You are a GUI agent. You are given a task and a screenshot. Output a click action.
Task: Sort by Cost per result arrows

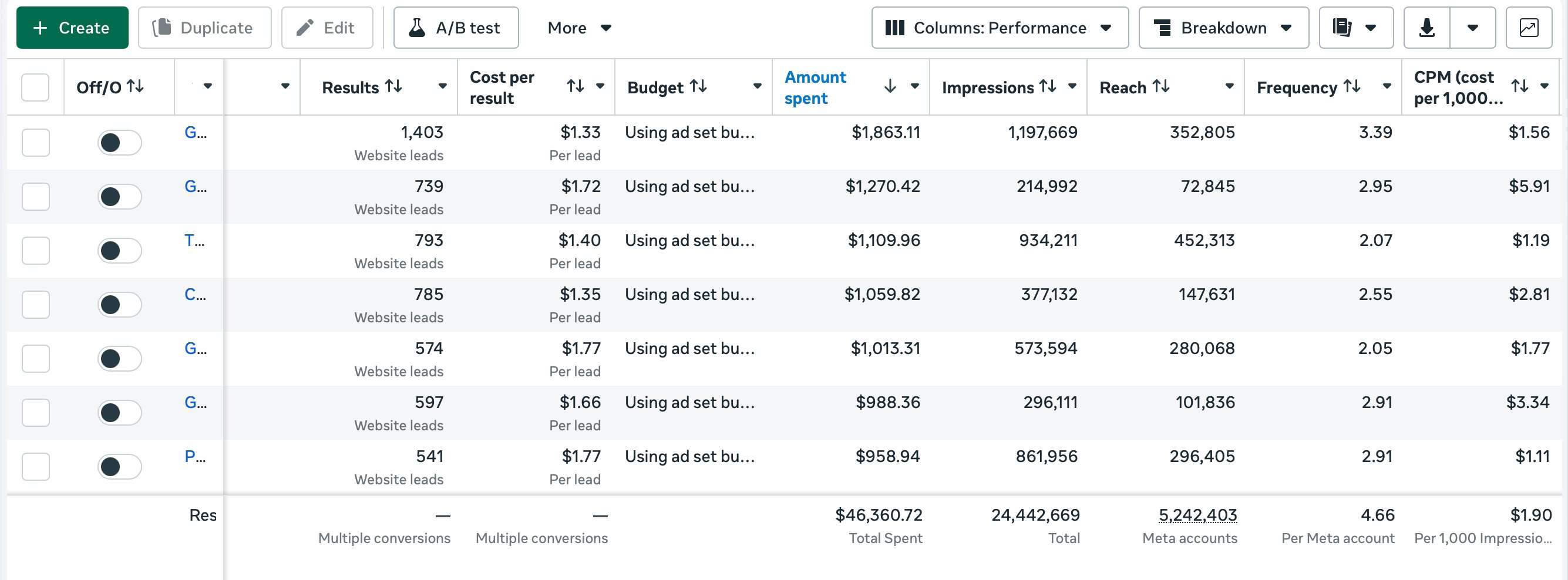tap(575, 86)
